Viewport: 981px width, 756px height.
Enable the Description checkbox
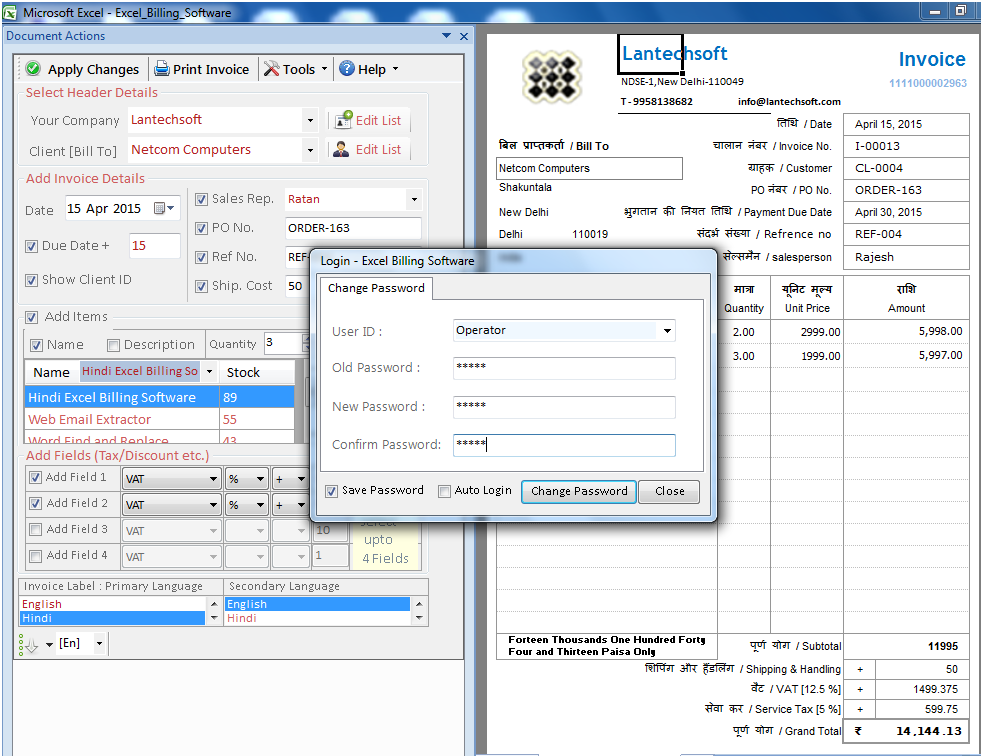pos(113,345)
